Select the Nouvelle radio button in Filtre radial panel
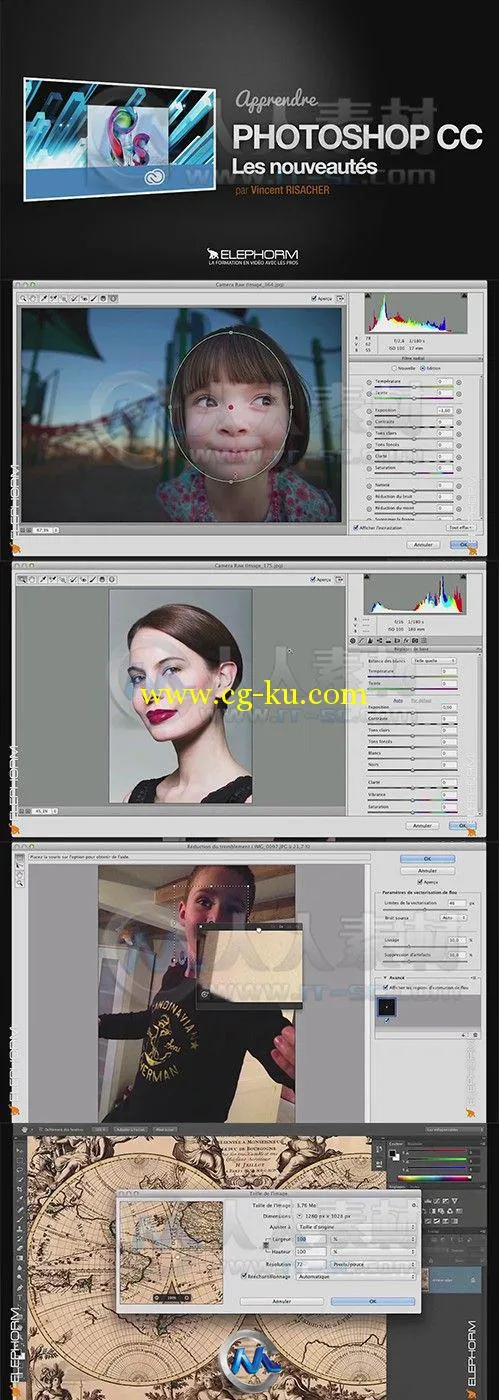Viewport: 499px width, 1400px height. [x=394, y=368]
